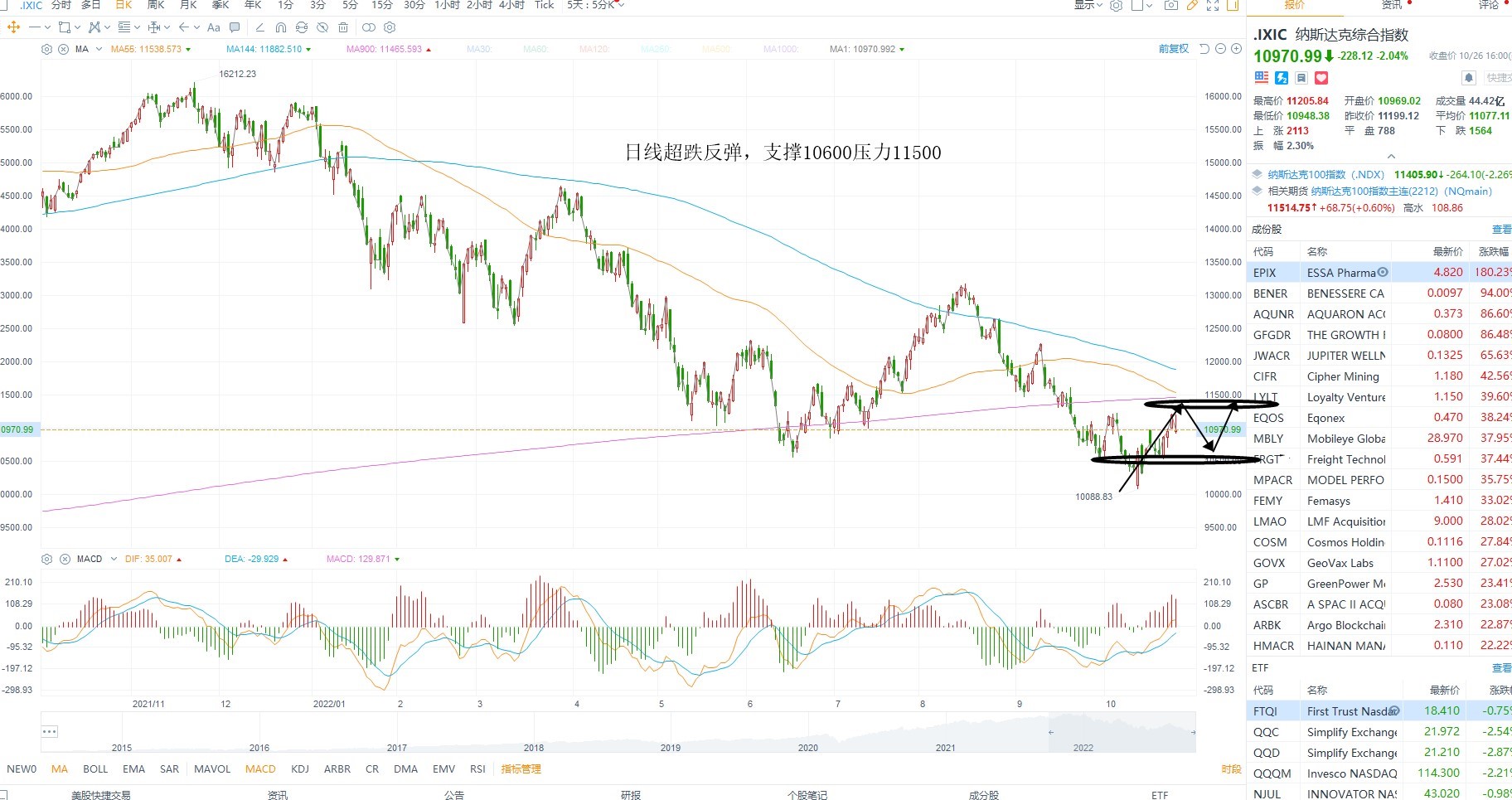Select the text annotation Aa tool

point(214,27)
